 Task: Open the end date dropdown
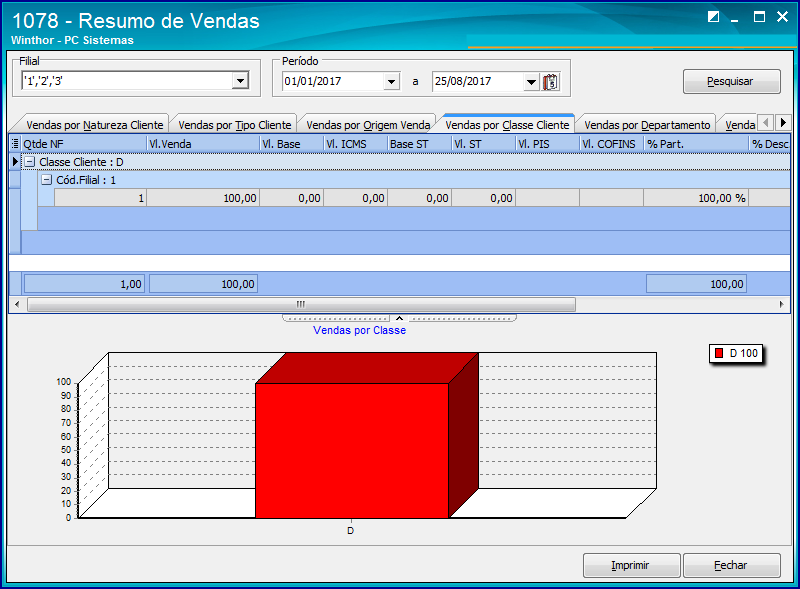(532, 82)
